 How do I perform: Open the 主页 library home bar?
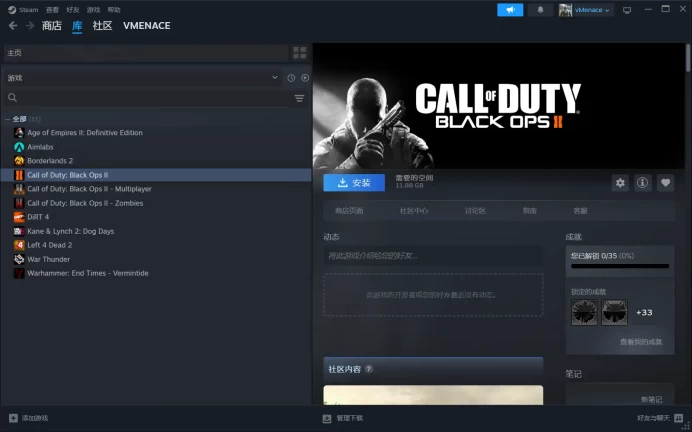click(146, 53)
